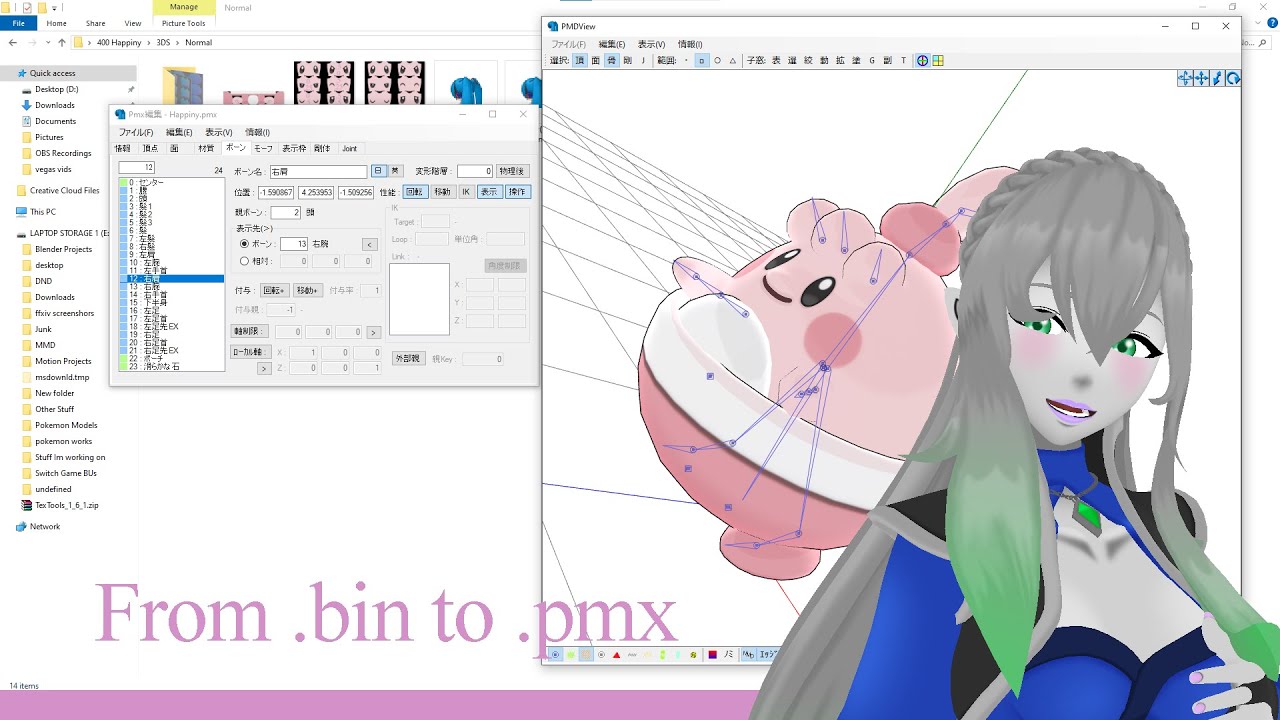
Task: Select the 相対 display-target radio button
Action: (245, 261)
